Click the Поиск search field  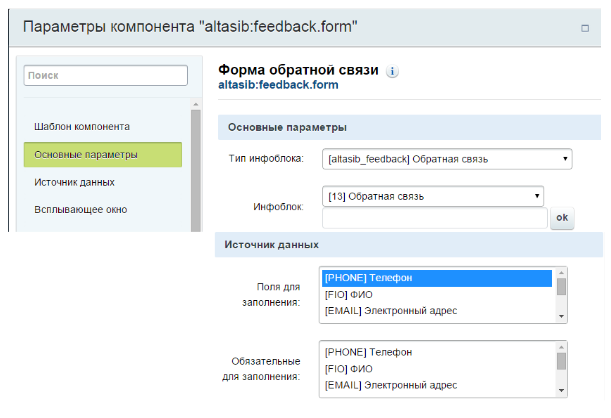point(106,75)
